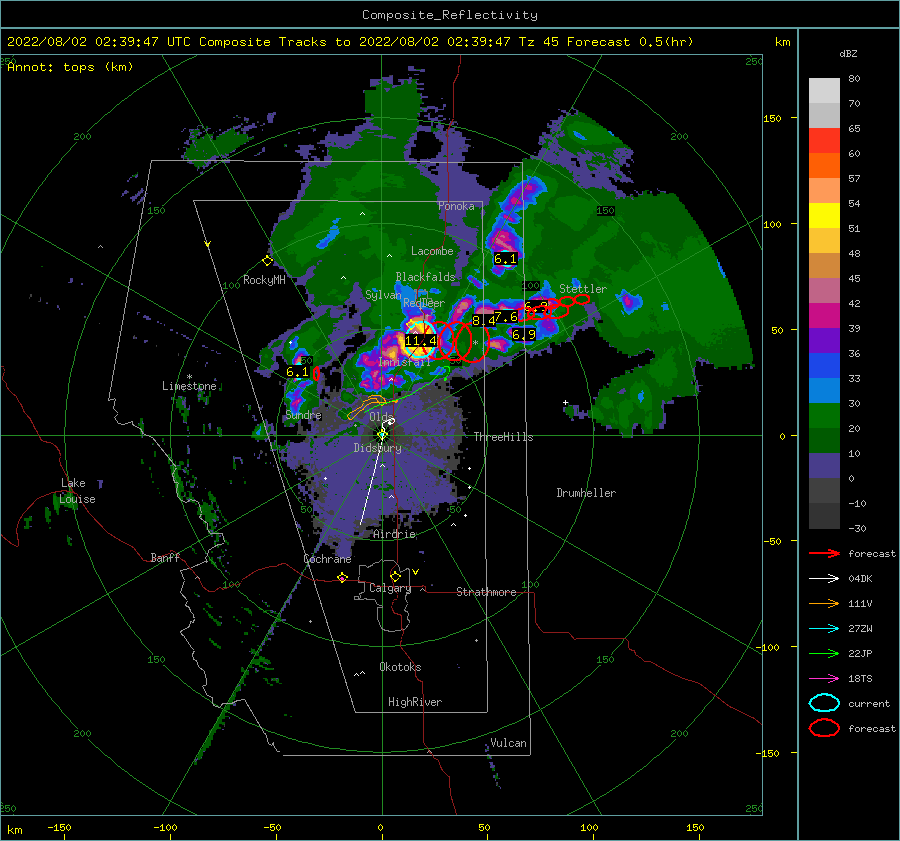Click the Banff town label
This screenshot has width=900, height=841.
pos(165,558)
